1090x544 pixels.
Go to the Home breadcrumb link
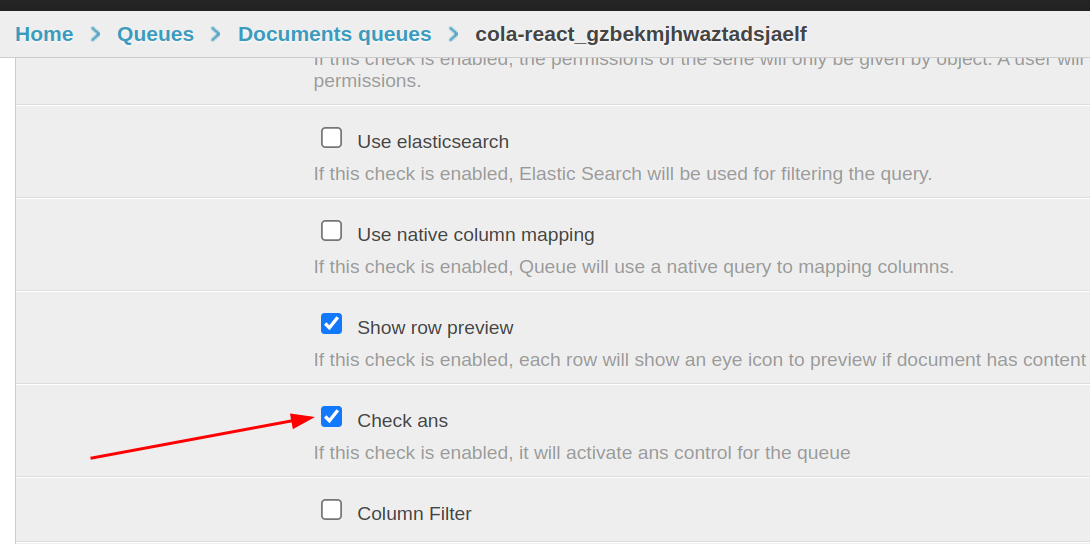[44, 34]
